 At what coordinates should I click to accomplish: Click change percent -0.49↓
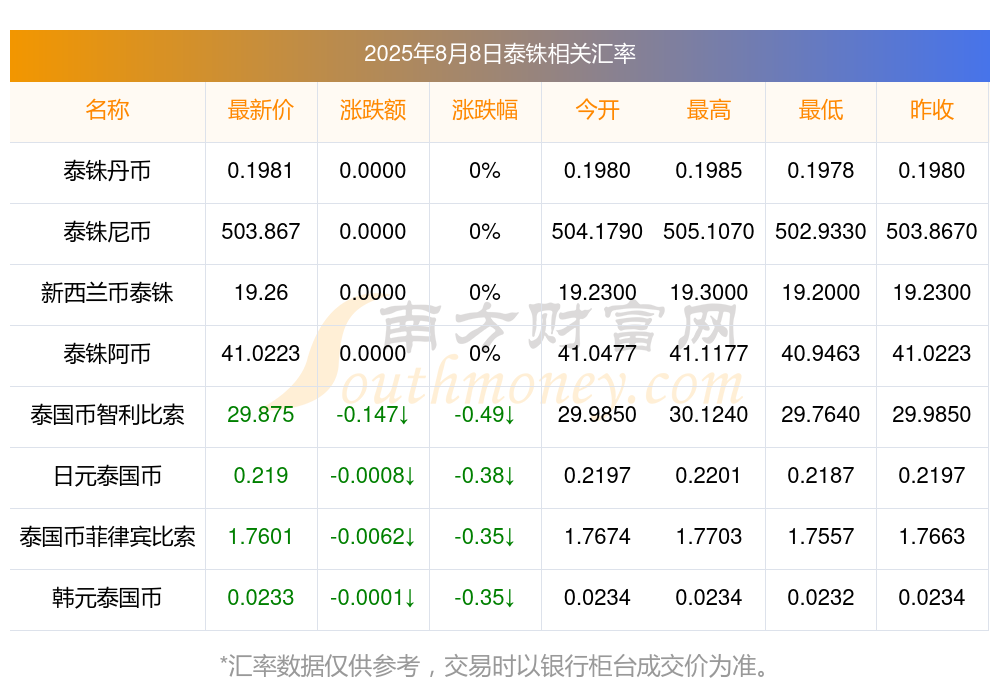[x=485, y=415]
